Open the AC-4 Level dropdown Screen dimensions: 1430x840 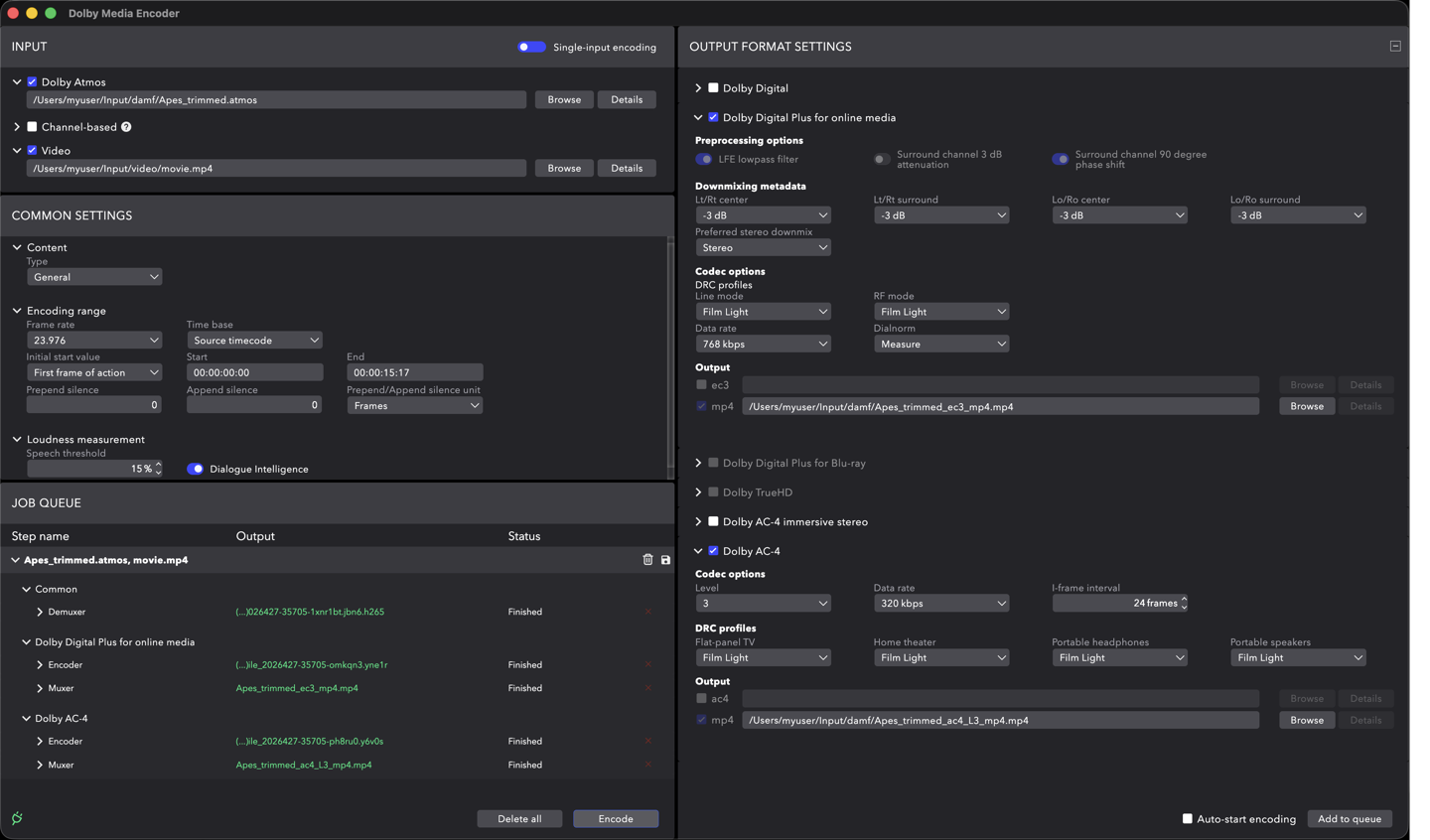(x=763, y=603)
